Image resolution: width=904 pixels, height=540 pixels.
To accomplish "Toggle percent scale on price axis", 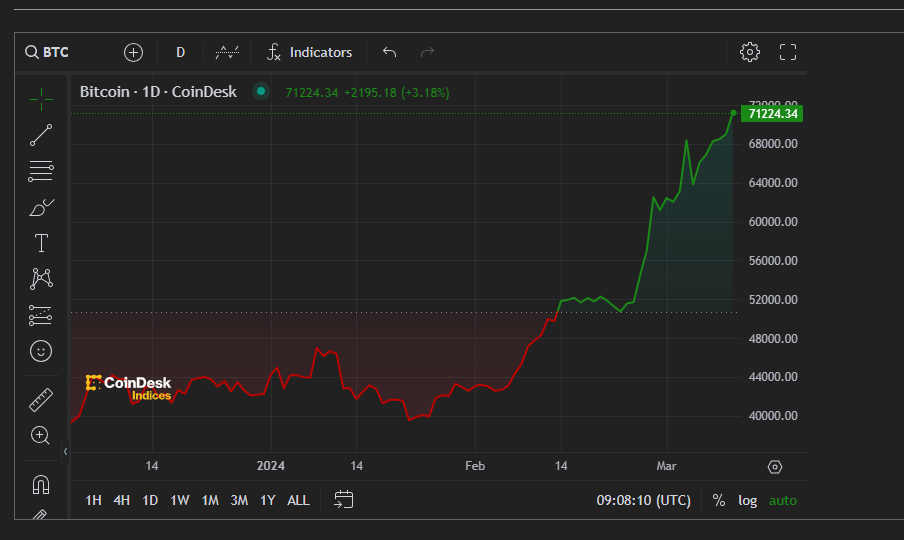I will pyautogui.click(x=719, y=500).
